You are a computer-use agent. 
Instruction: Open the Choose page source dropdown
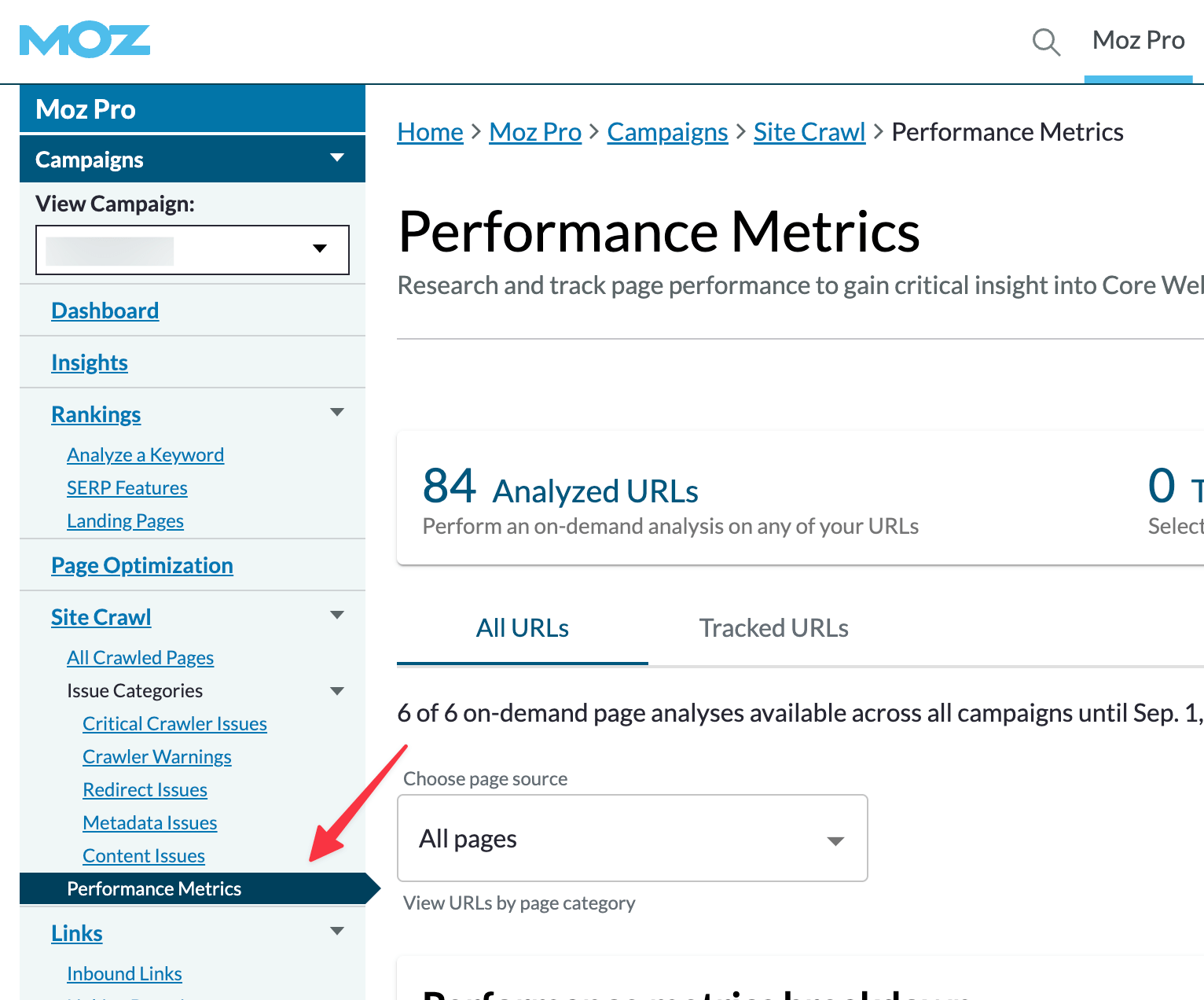tap(633, 838)
